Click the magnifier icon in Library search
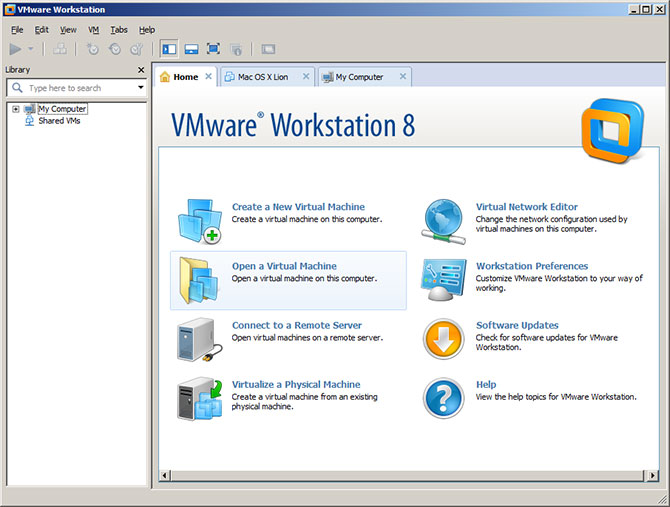This screenshot has width=670, height=507. tap(17, 88)
